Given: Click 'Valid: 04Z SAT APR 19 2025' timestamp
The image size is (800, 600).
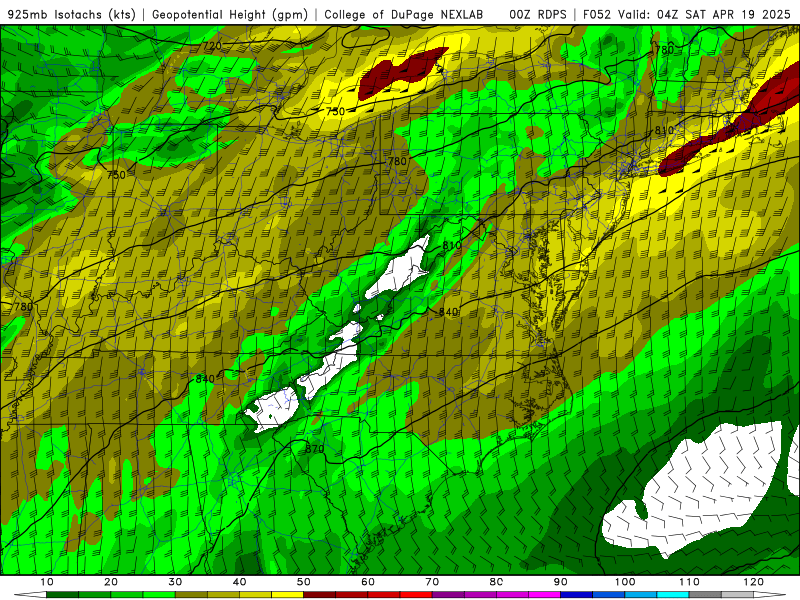Looking at the screenshot, I should (x=704, y=15).
